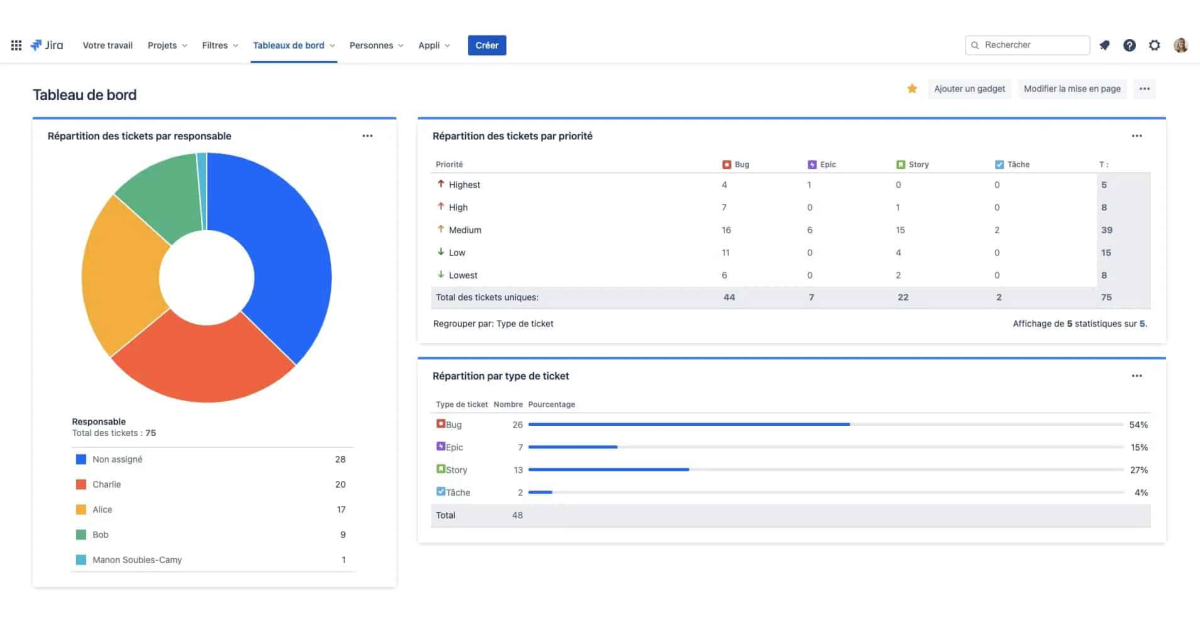Viewport: 1200px width, 629px height.
Task: Open the settings gear icon
Action: coord(1155,45)
